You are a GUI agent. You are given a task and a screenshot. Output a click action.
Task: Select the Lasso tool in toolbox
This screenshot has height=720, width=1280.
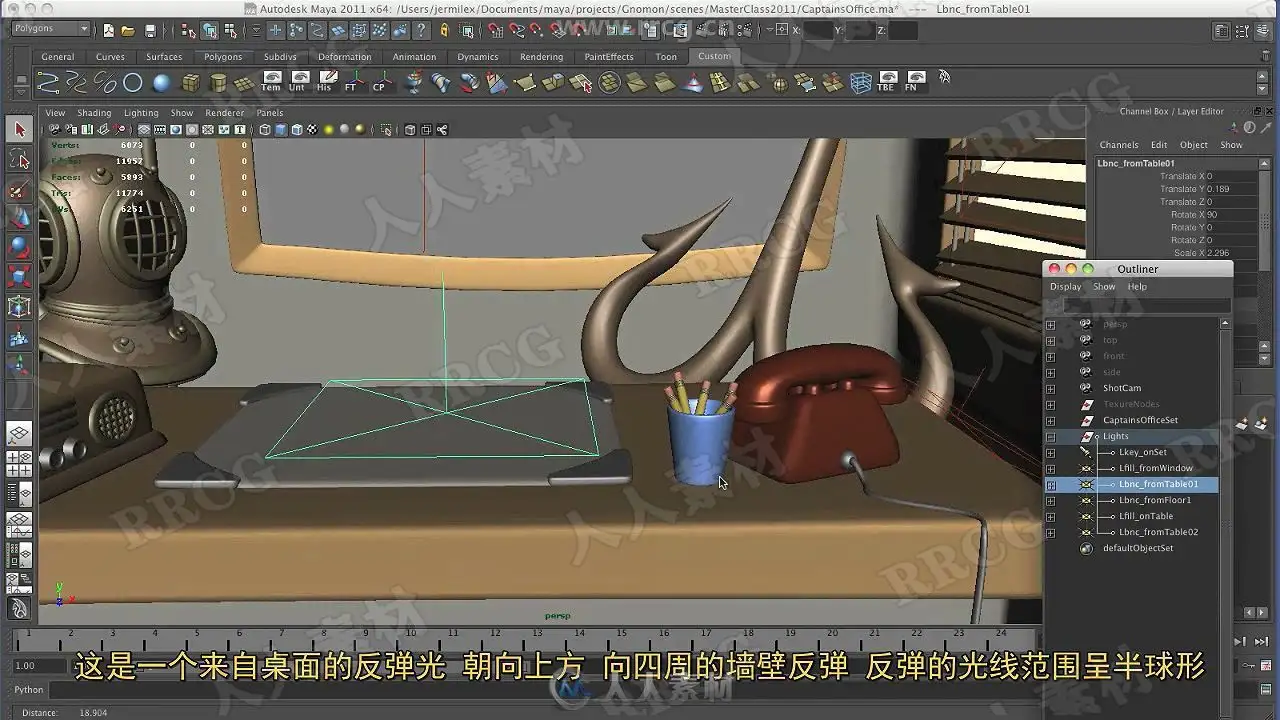[19, 160]
